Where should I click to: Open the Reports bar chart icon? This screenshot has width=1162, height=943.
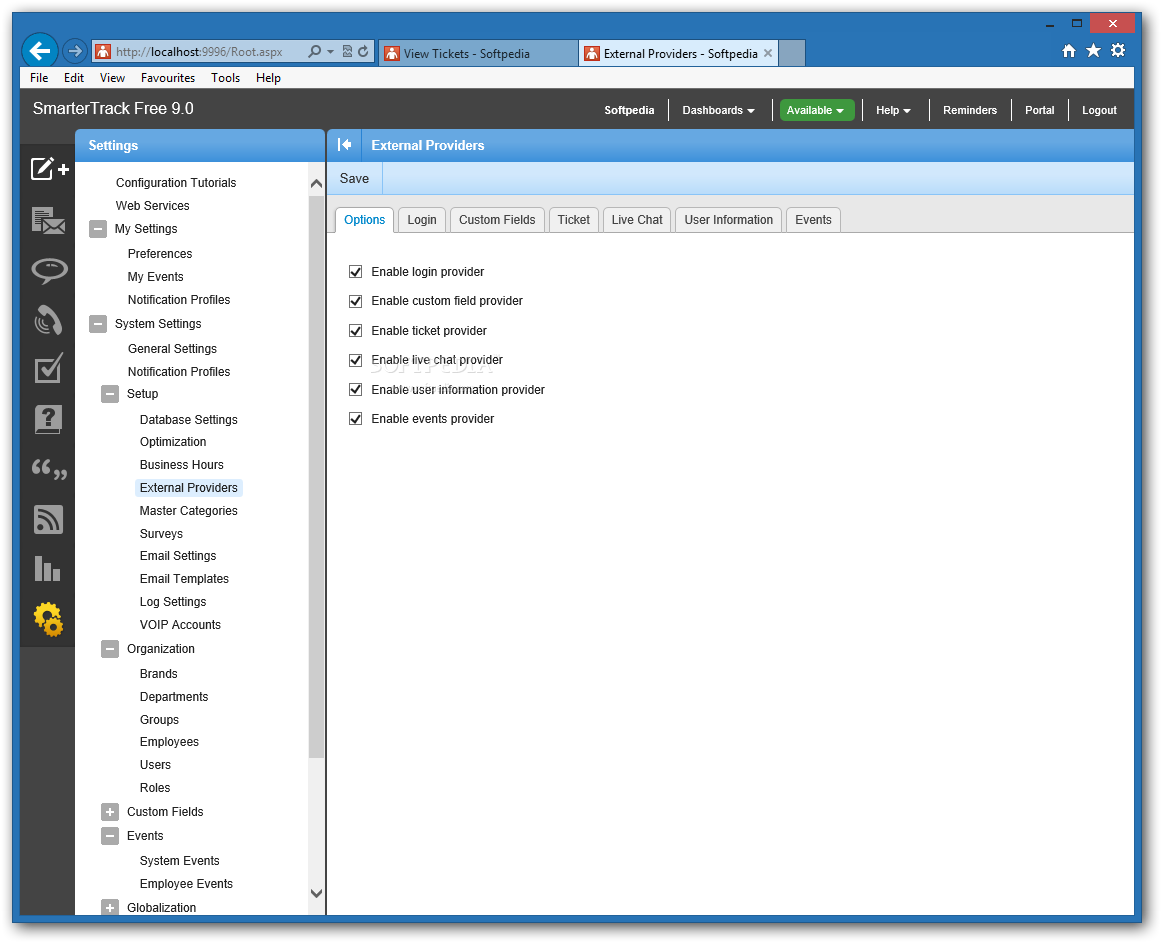point(47,569)
